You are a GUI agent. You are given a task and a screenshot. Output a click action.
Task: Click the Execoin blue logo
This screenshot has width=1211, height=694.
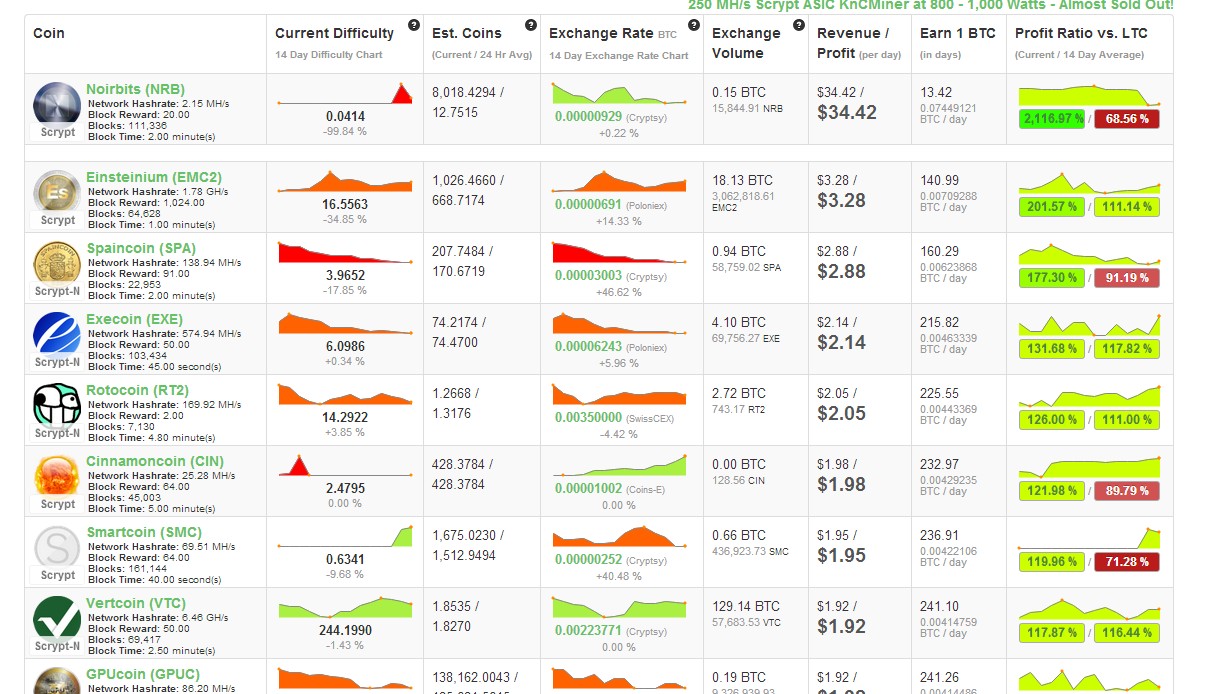click(57, 334)
